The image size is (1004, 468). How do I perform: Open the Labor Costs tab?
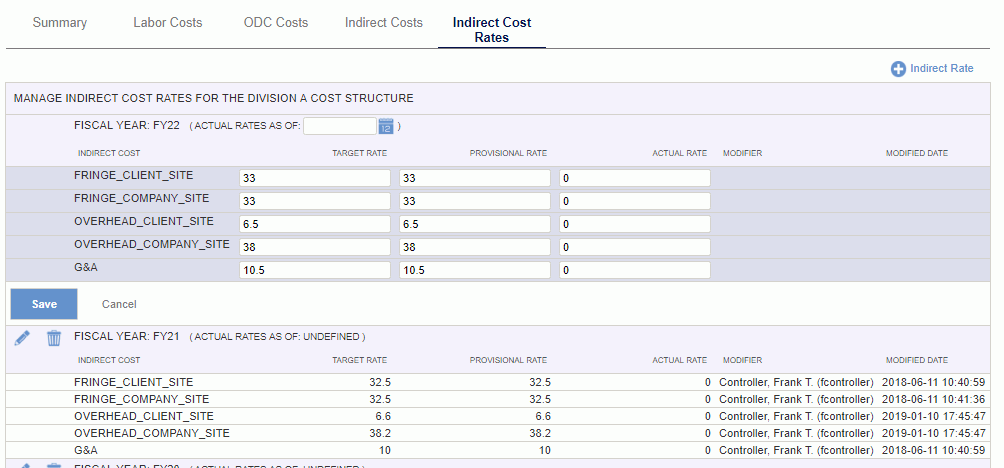tap(168, 23)
